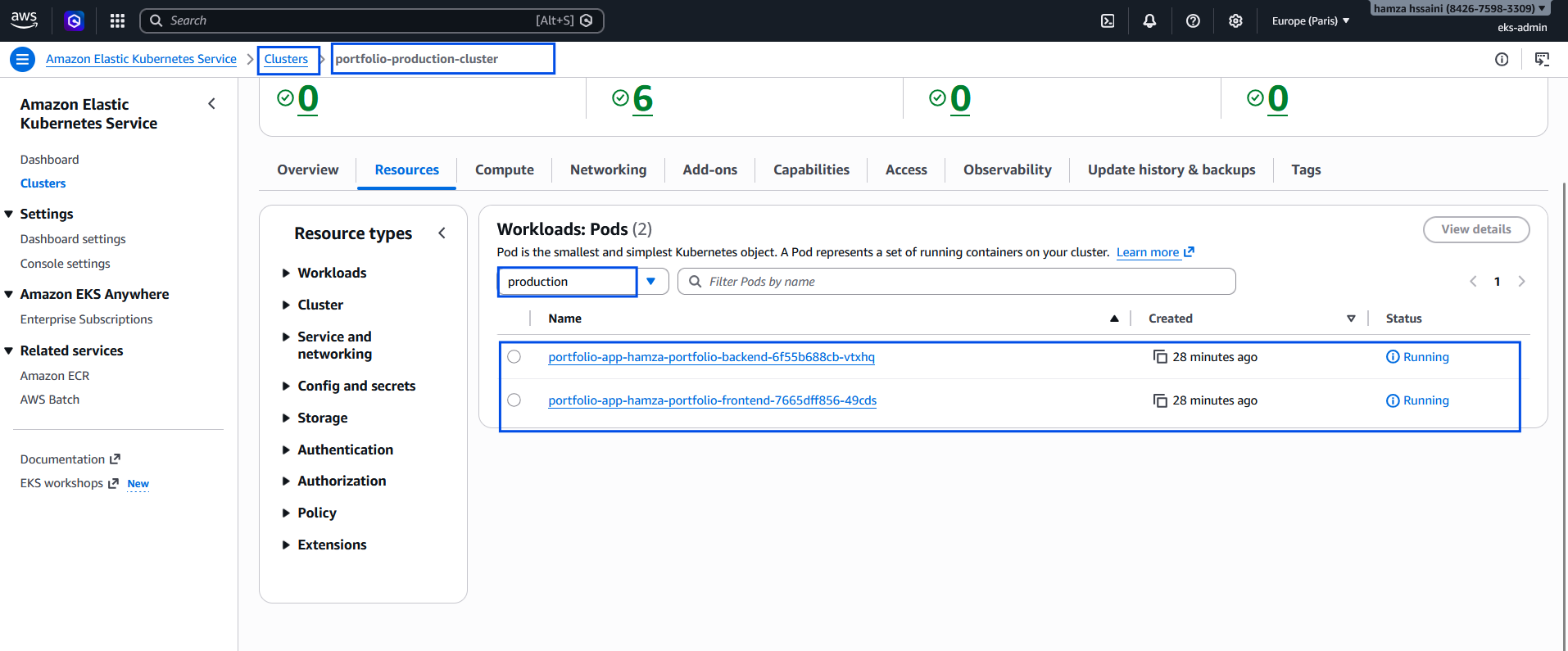Switch to the Tags tab

pos(1307,170)
